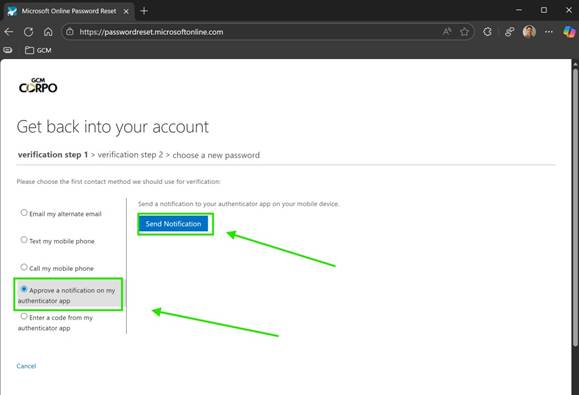View site information lock icon
The height and width of the screenshot is (395, 579).
(x=70, y=32)
